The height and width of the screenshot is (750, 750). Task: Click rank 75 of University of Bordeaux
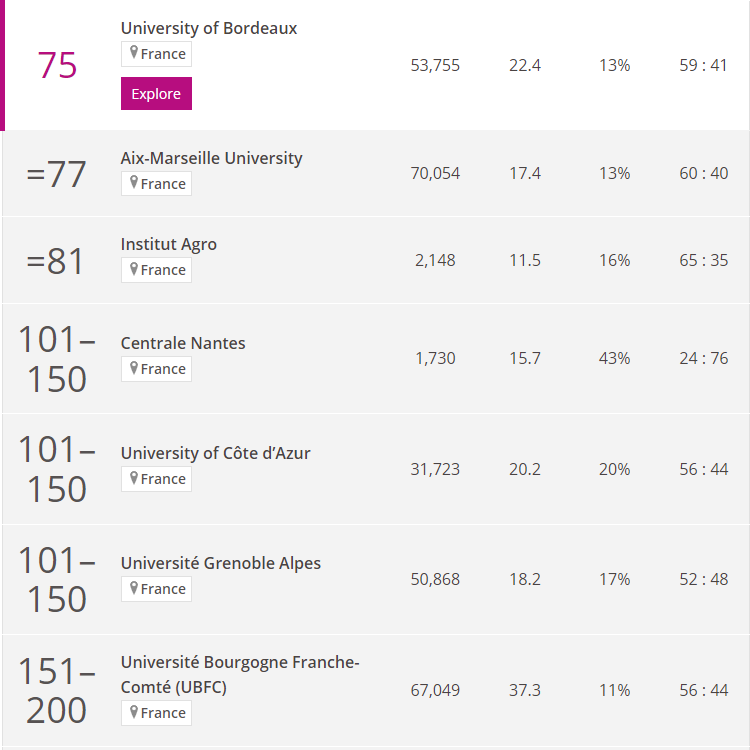[57, 65]
